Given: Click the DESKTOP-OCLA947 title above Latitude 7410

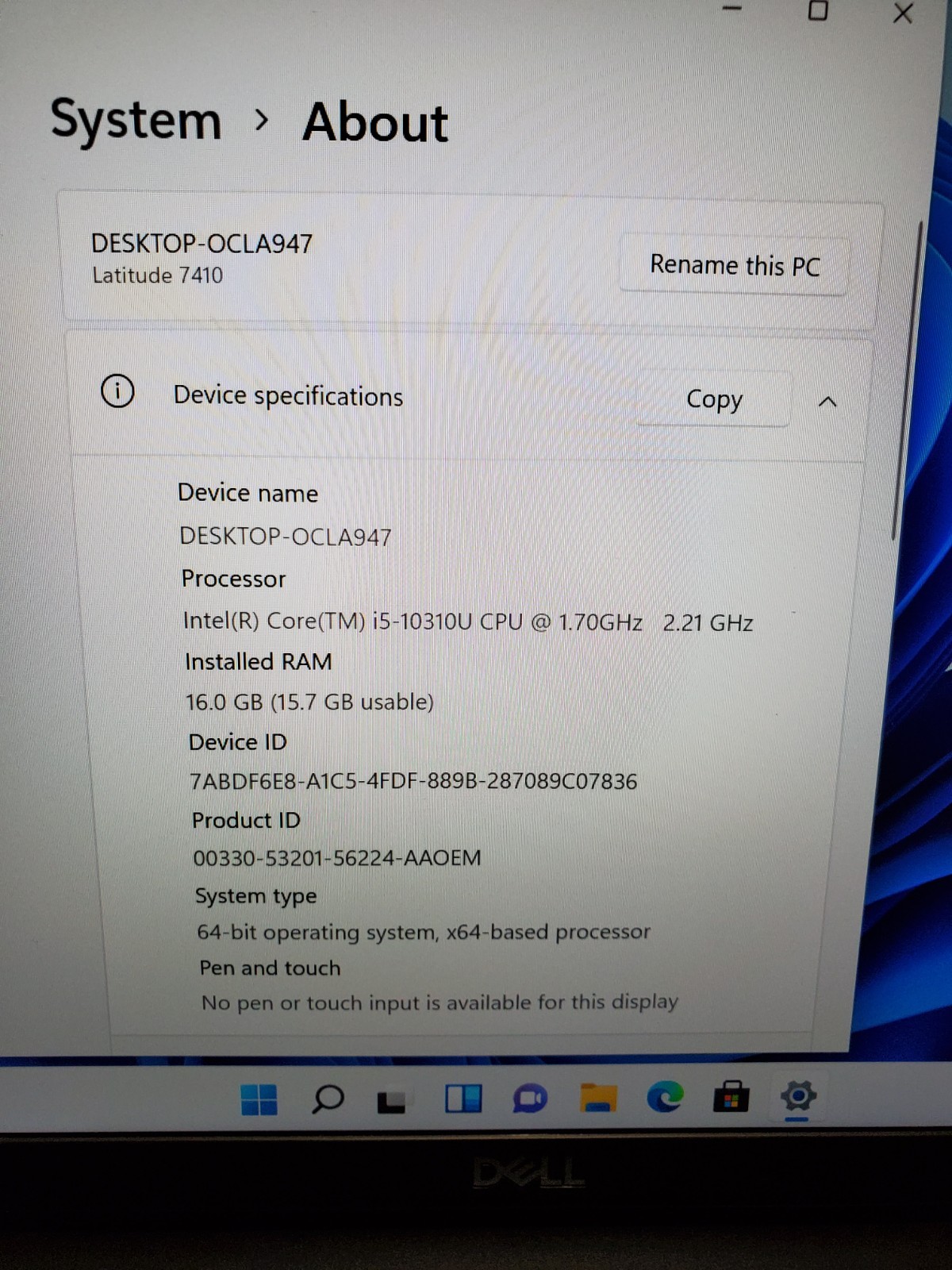Looking at the screenshot, I should pyautogui.click(x=202, y=243).
